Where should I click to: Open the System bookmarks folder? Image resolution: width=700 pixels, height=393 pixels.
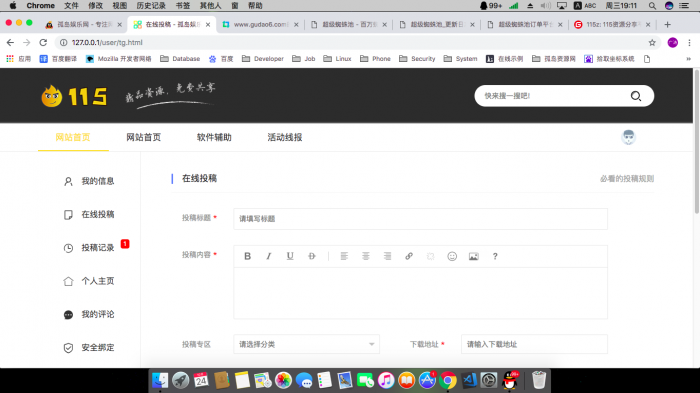(x=460, y=59)
